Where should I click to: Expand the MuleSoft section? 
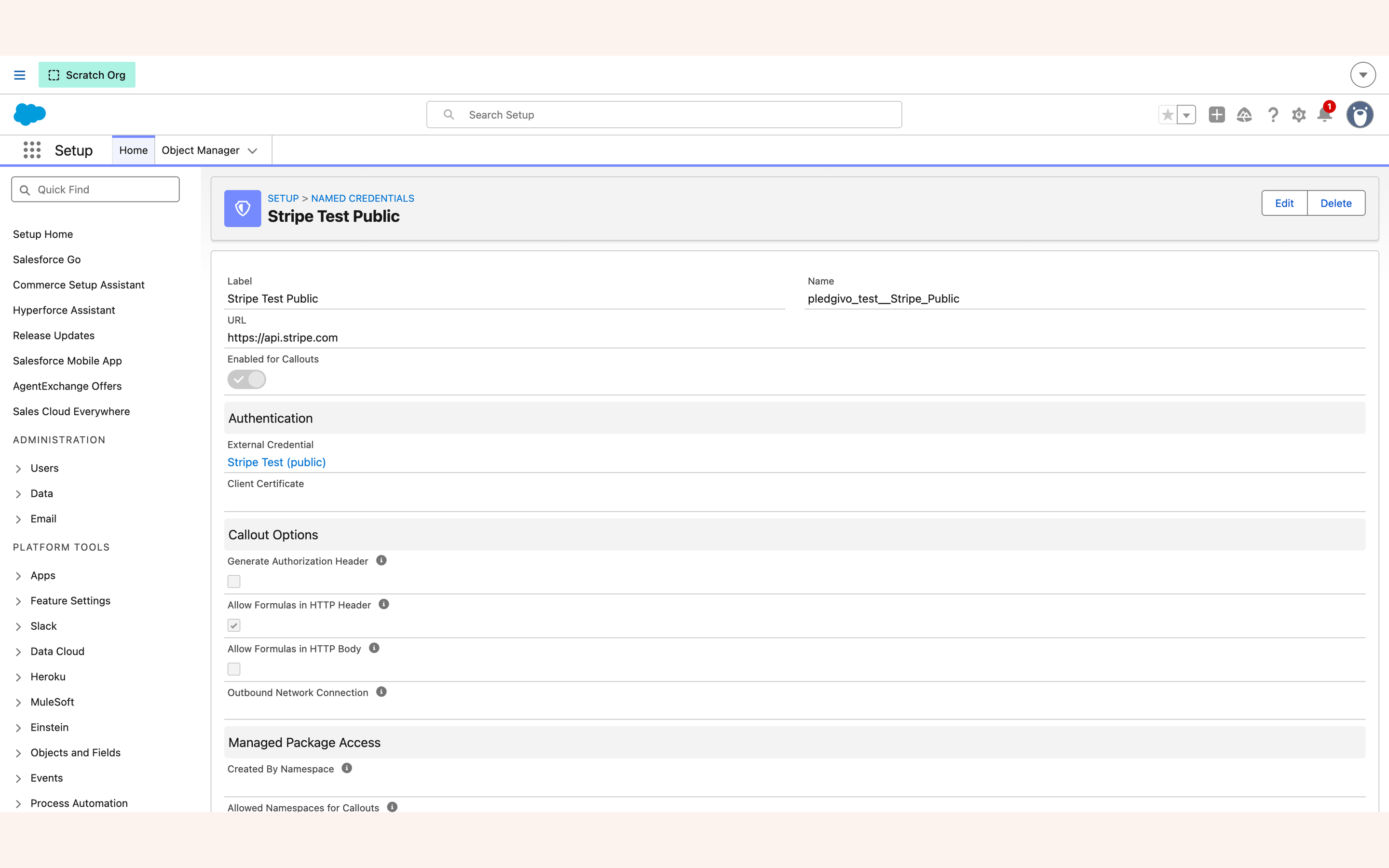18,702
